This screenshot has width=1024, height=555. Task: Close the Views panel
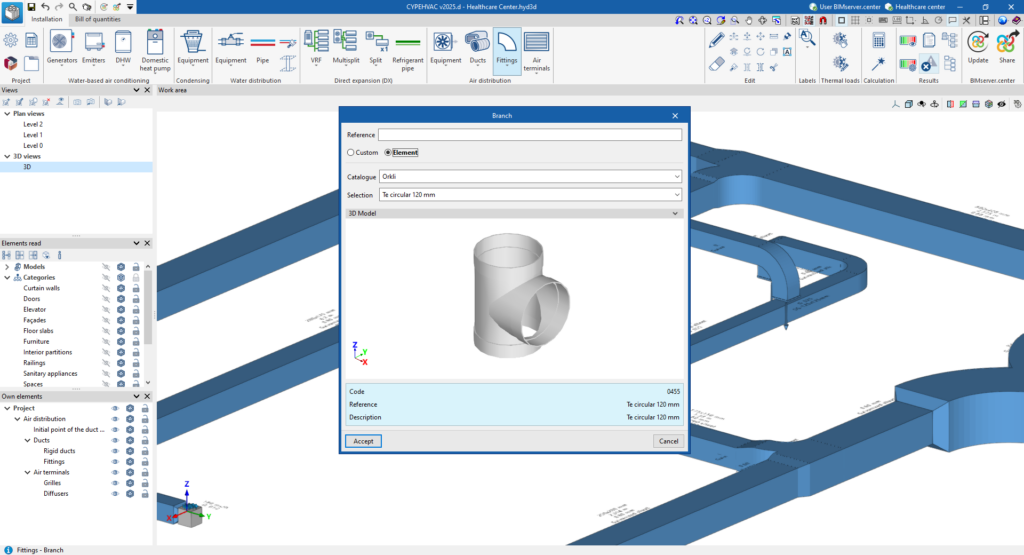(x=147, y=90)
